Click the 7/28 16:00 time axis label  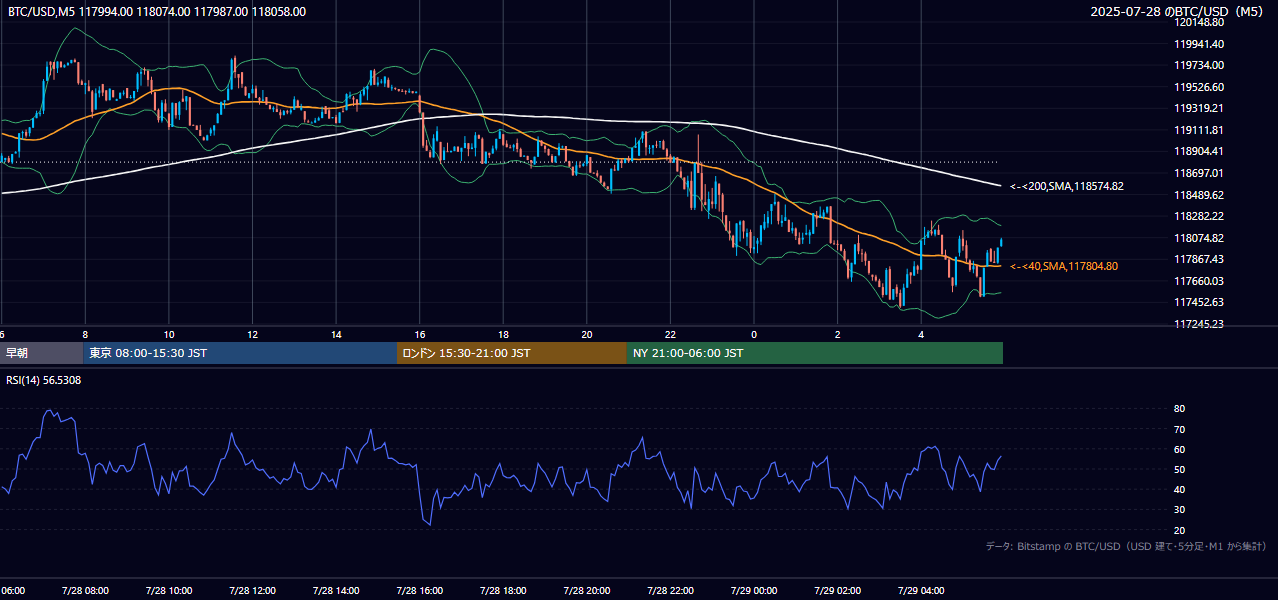420,591
